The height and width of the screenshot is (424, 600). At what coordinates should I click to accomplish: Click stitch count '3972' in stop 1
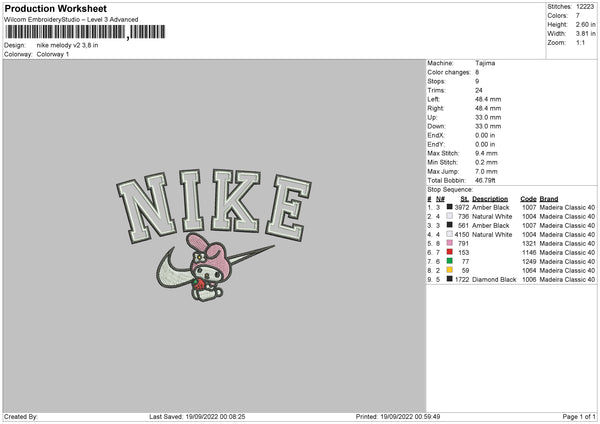point(462,207)
